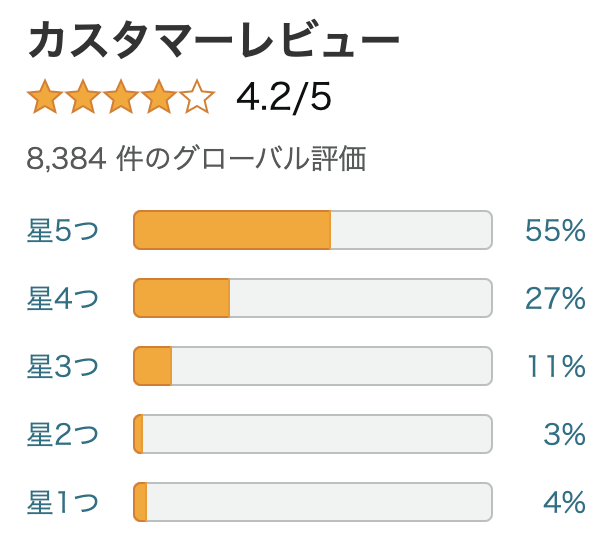The width and height of the screenshot is (616, 548).
Task: Open the 星5つ reviews link
Action: click(62, 230)
